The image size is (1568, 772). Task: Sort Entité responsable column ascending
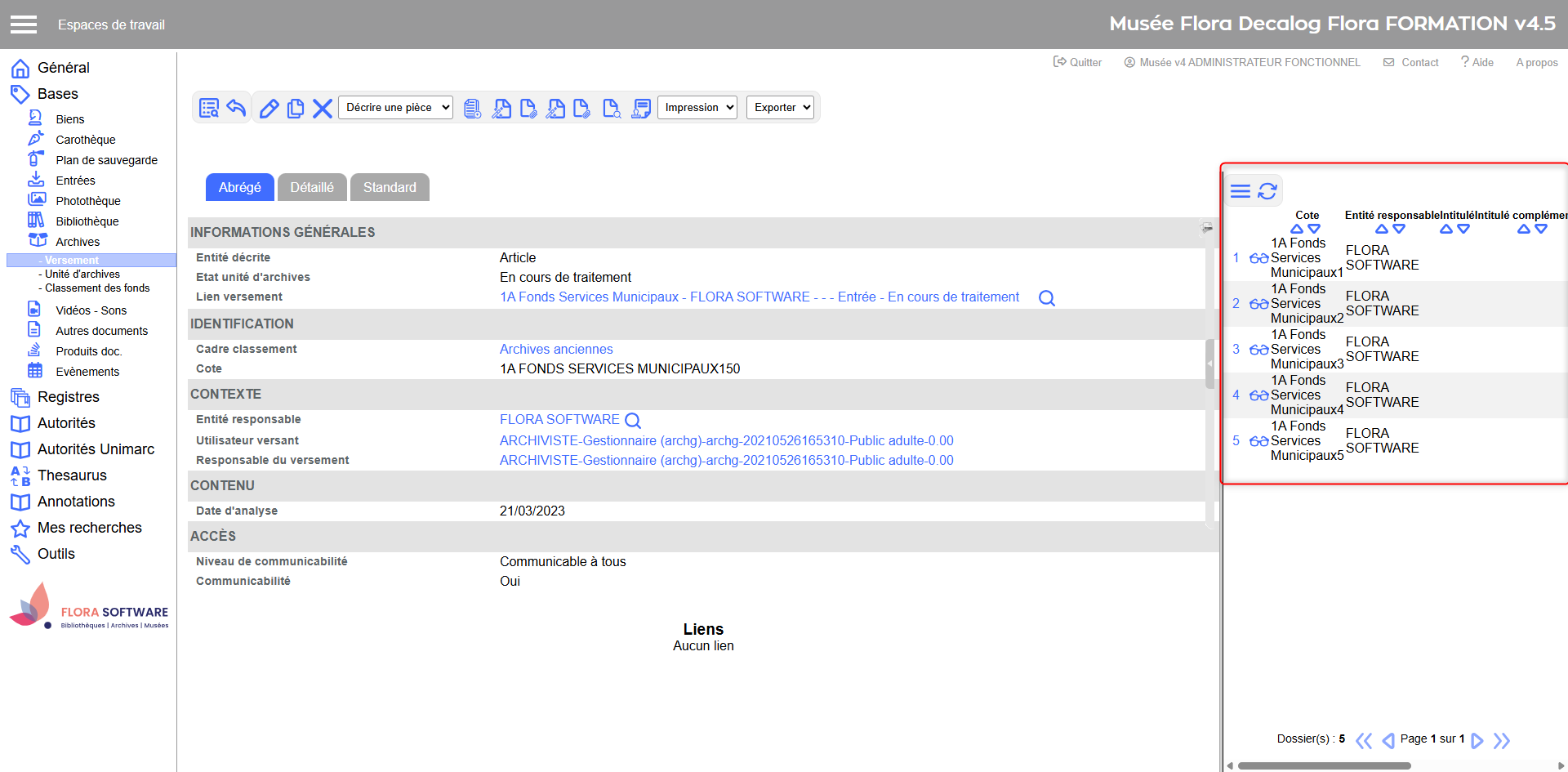pos(1382,230)
